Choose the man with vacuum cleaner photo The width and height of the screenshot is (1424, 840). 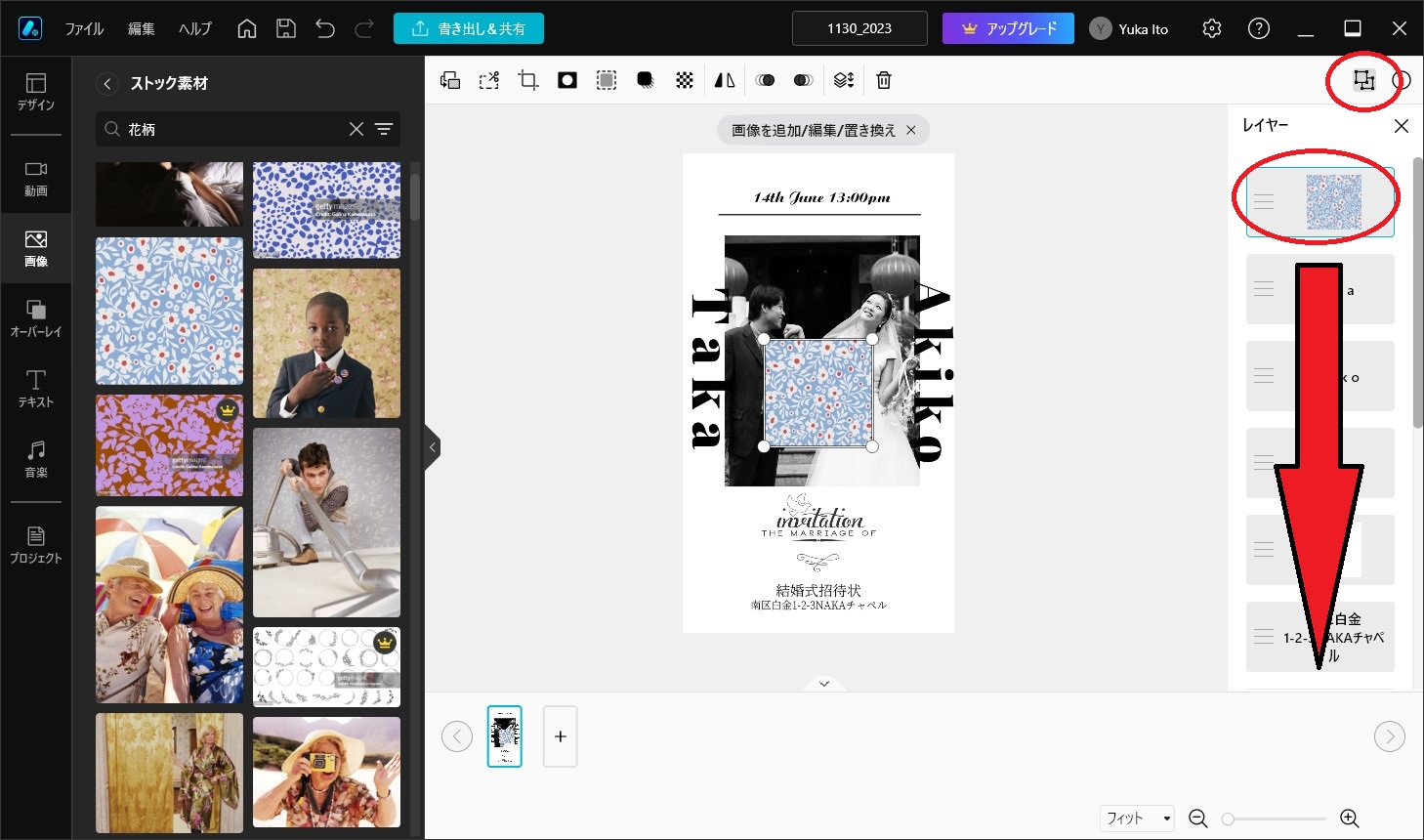326,523
